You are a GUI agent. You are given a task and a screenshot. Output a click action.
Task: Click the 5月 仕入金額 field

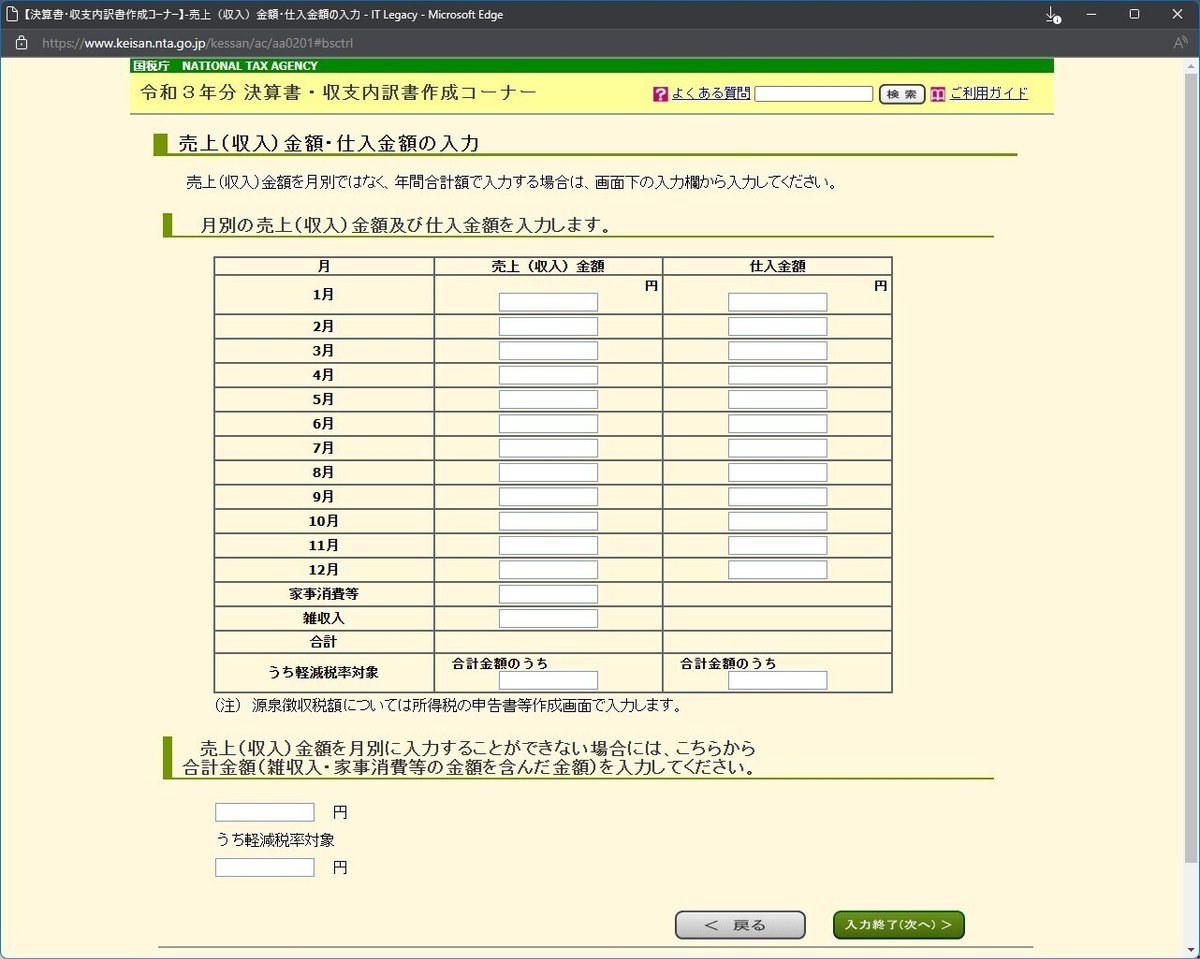point(778,399)
